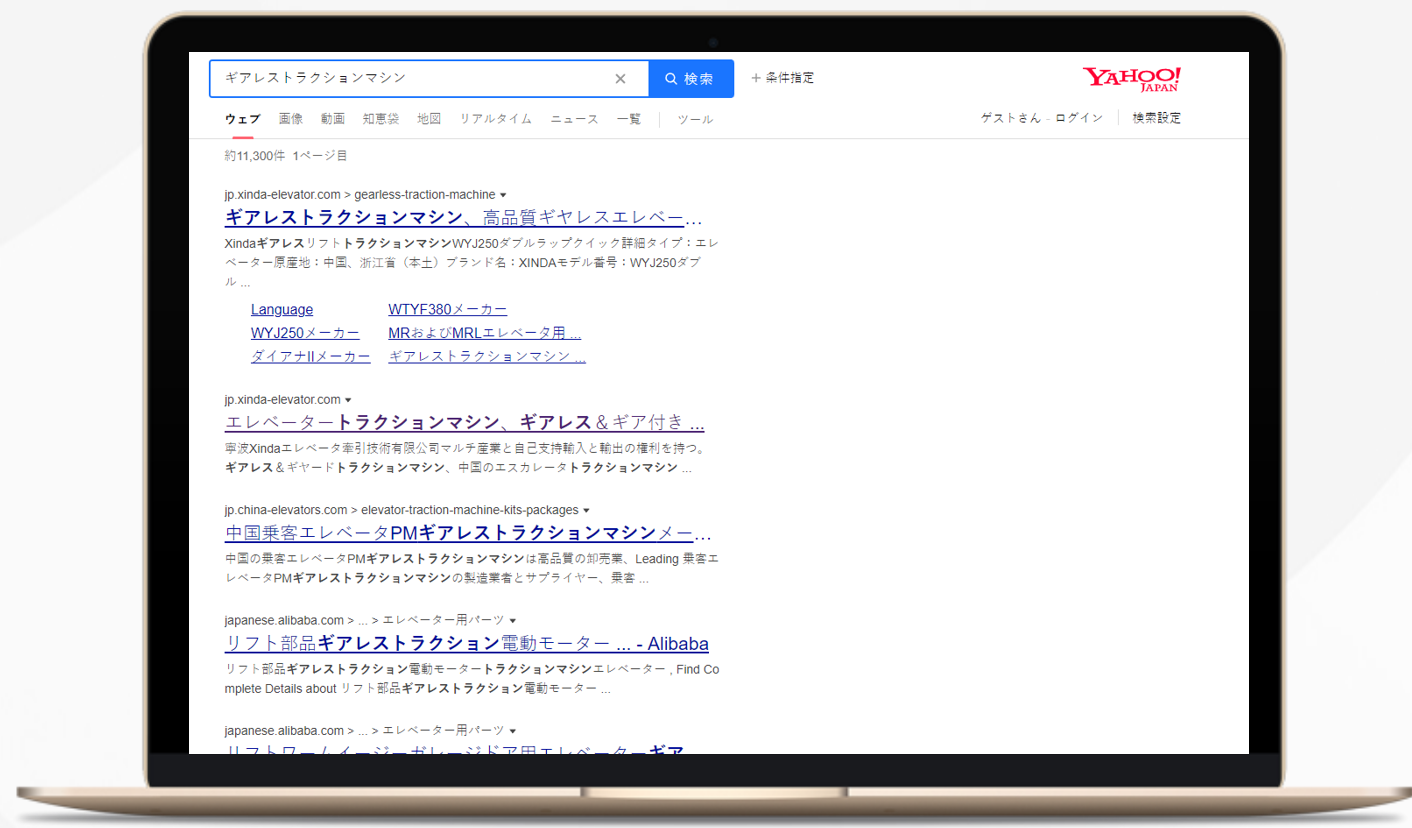Select the リアルタイム tab
Screen dimensions: 1412x828
(495, 118)
